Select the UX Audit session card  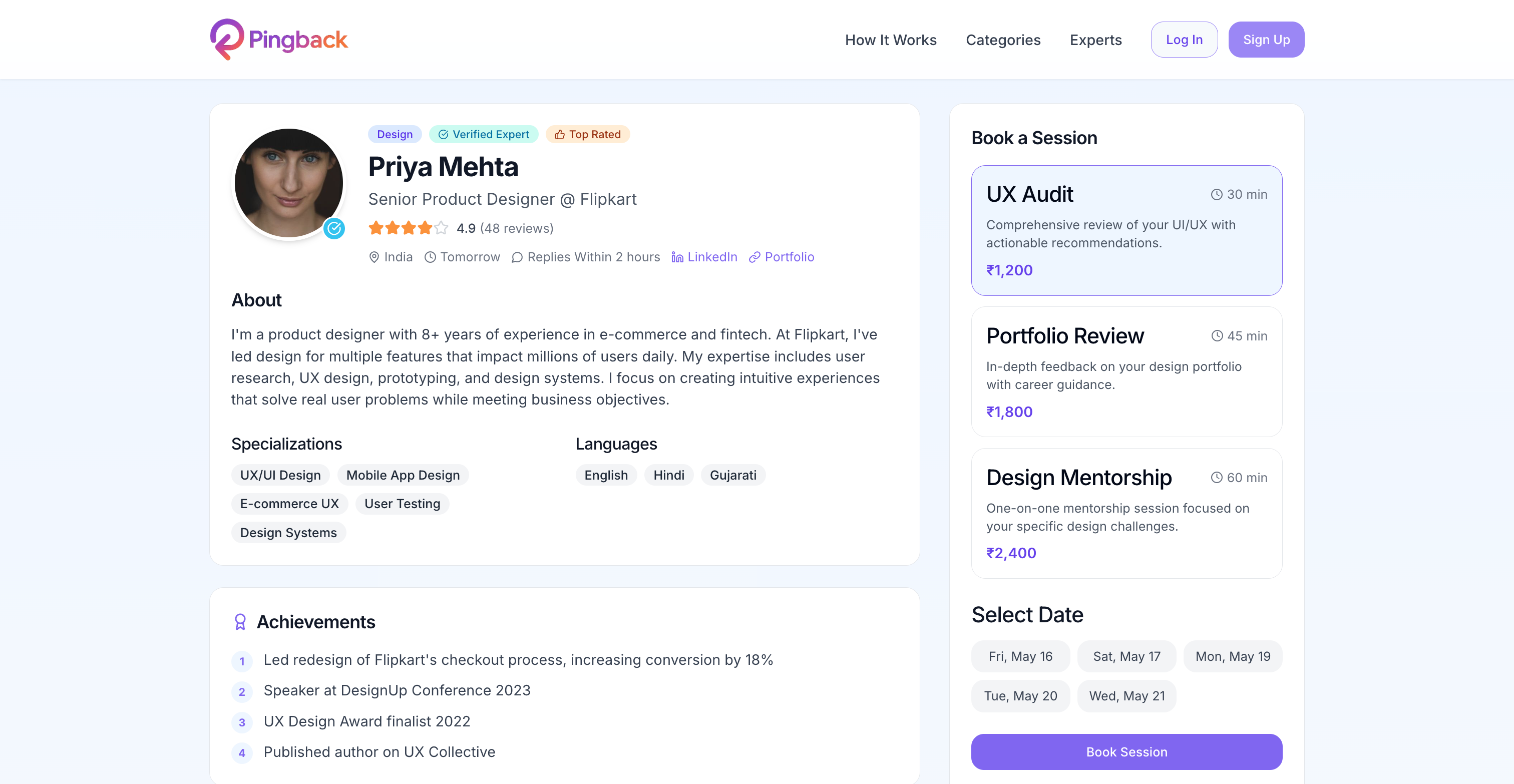click(1126, 230)
